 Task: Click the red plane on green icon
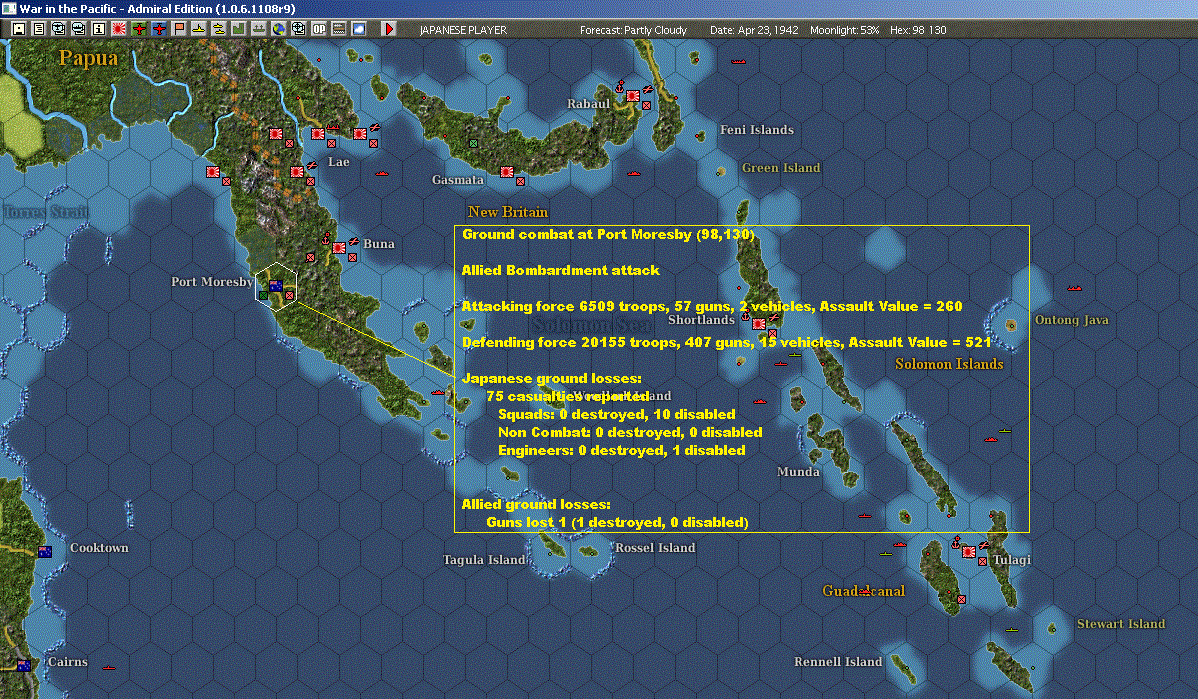(139, 29)
